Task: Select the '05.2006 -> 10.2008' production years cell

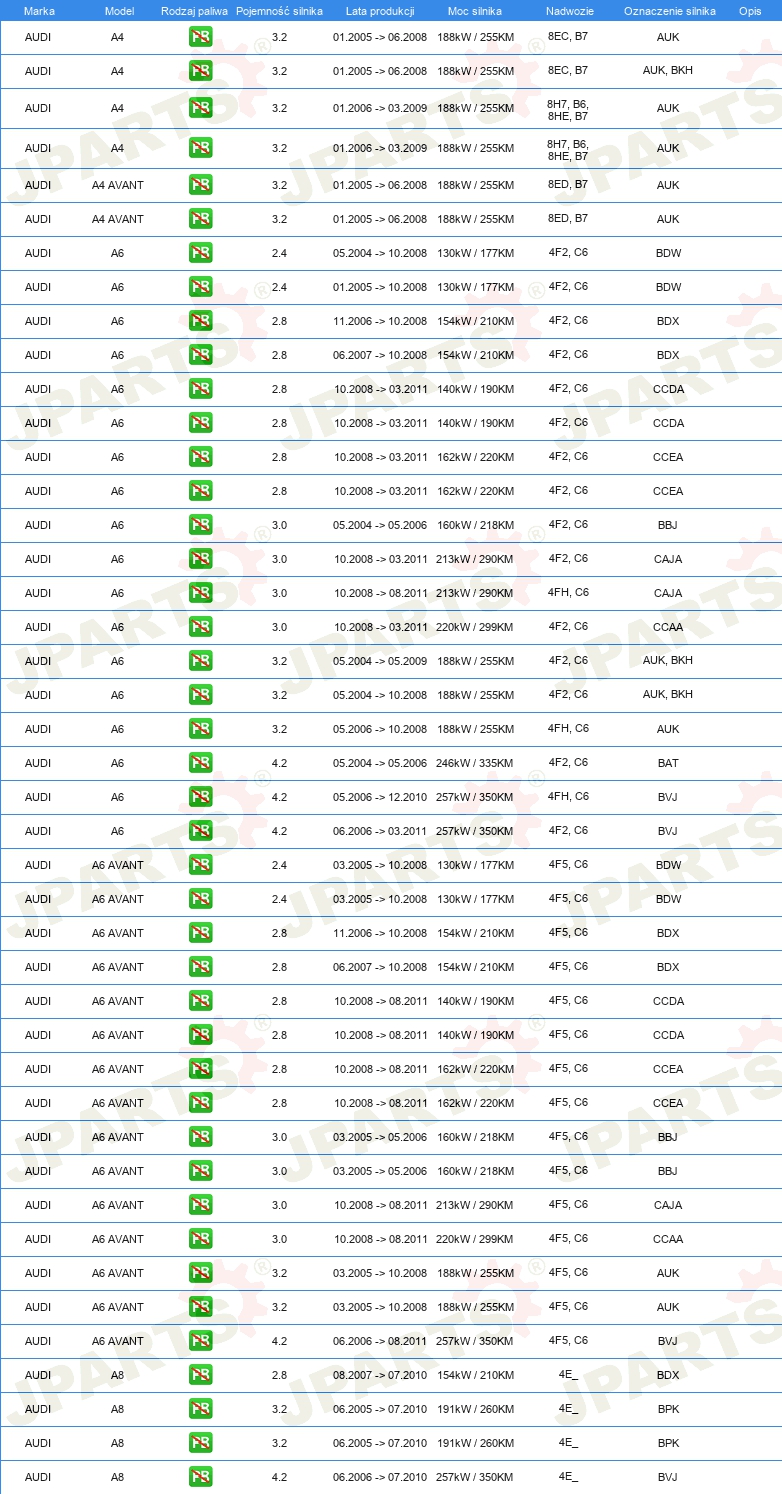Action: coord(380,729)
